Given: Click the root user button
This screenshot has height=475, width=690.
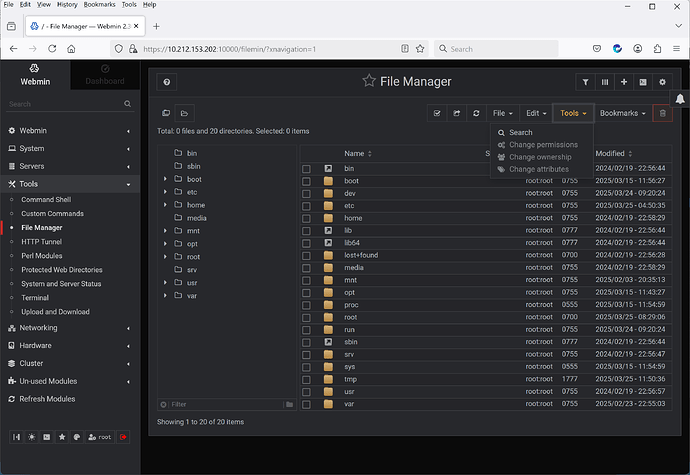Looking at the screenshot, I should (100, 437).
